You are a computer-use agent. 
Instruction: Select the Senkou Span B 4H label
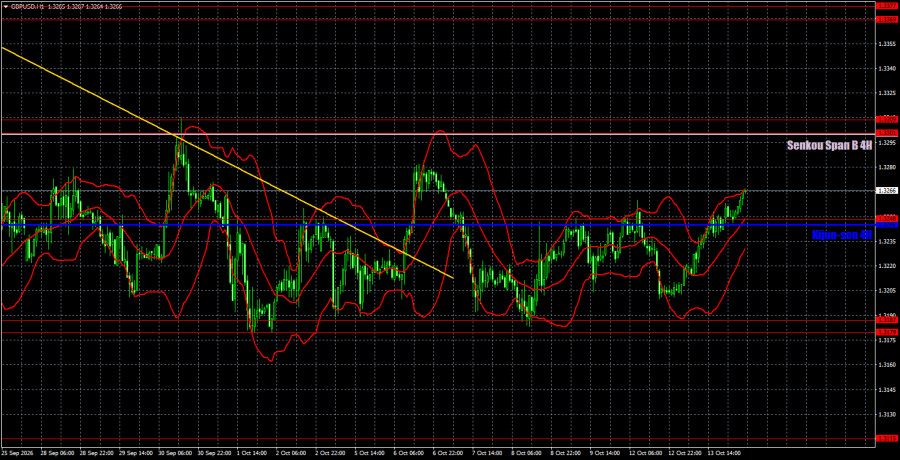(831, 146)
